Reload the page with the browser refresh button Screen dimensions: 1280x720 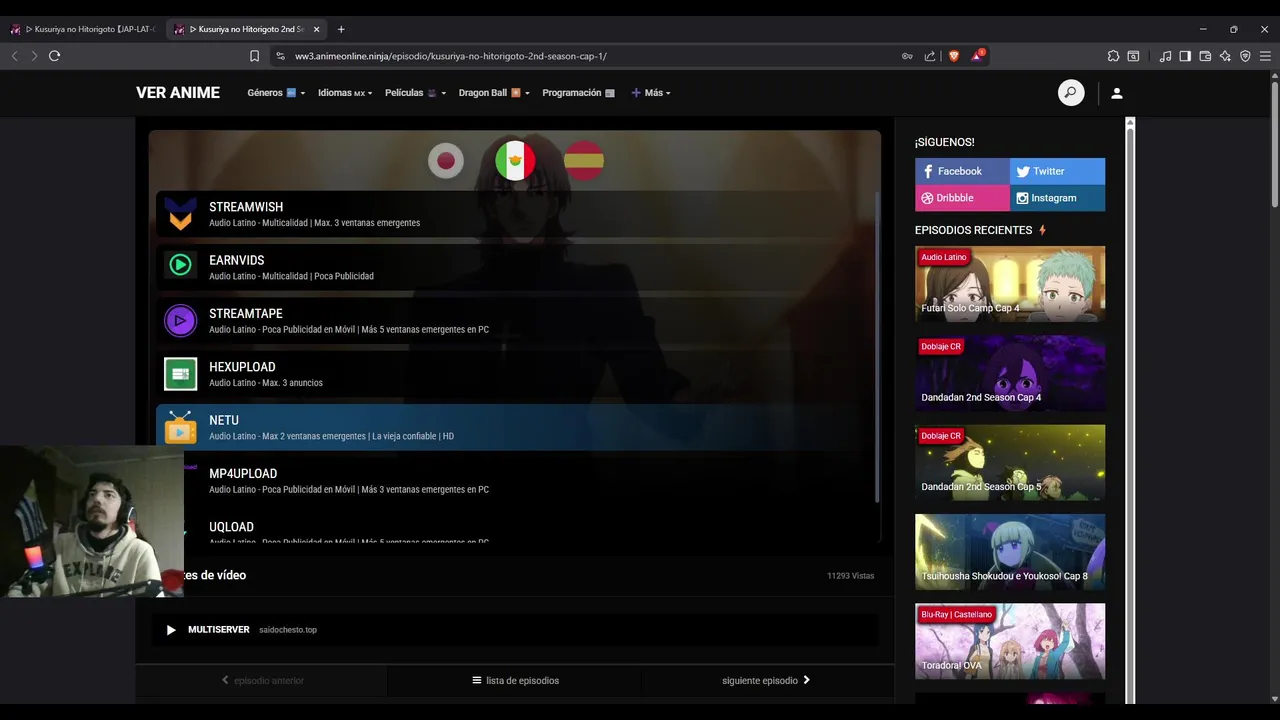tap(55, 56)
